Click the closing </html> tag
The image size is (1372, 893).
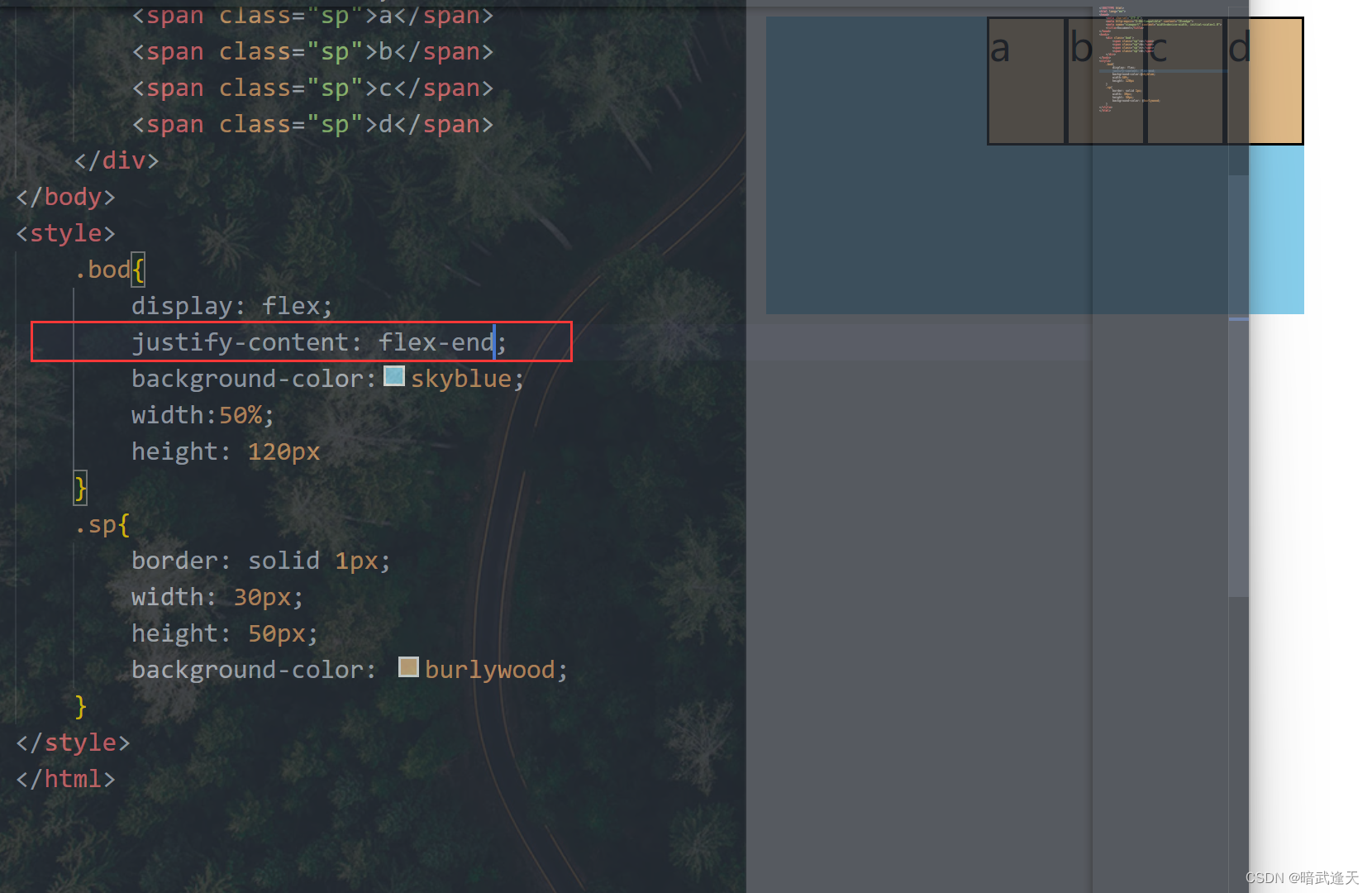(x=66, y=779)
